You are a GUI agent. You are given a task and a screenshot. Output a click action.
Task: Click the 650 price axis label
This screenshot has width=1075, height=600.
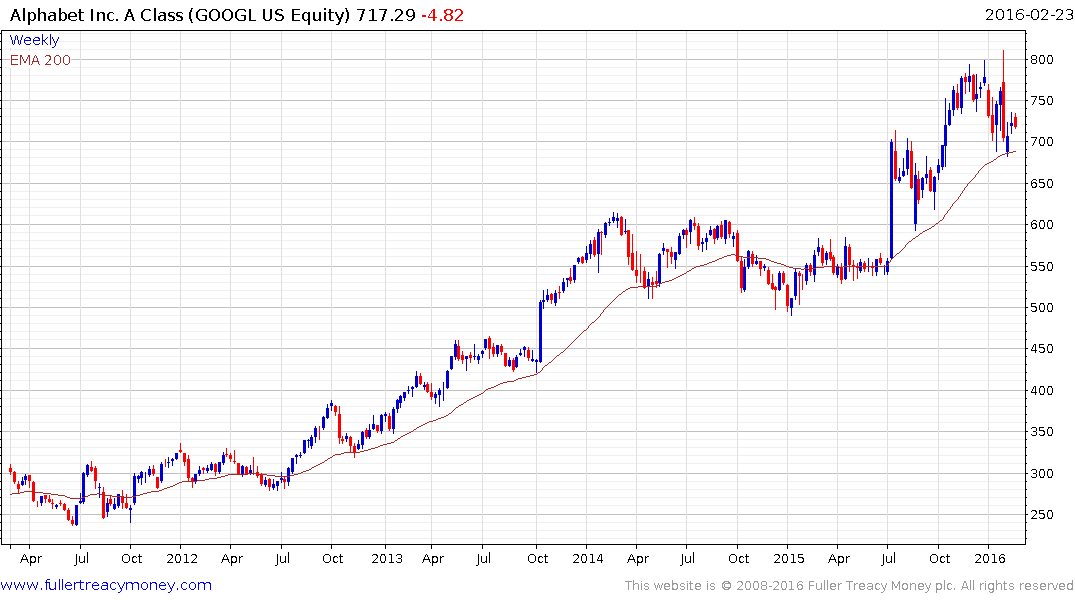[1041, 184]
